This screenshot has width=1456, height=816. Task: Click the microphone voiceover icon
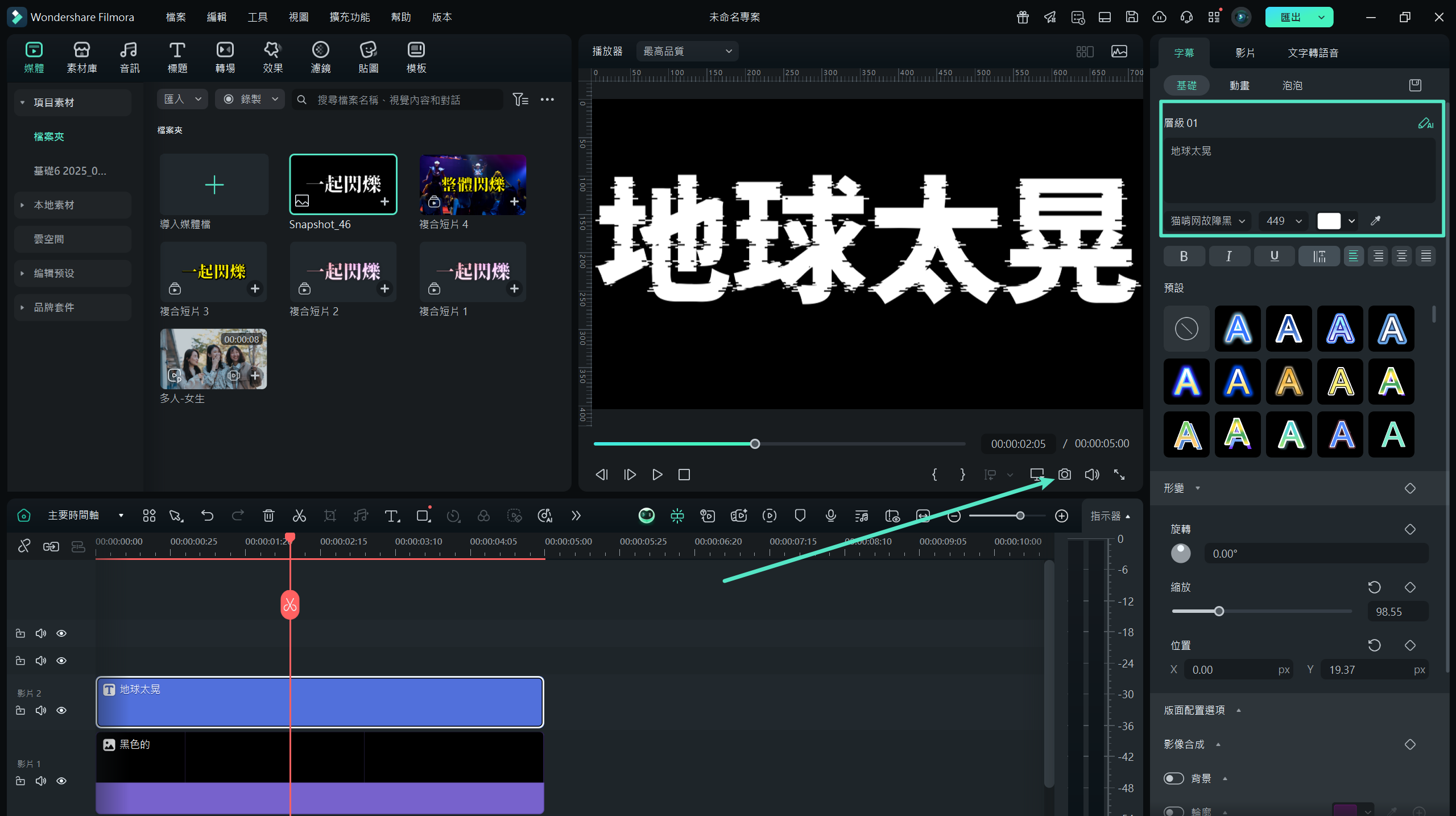(830, 516)
